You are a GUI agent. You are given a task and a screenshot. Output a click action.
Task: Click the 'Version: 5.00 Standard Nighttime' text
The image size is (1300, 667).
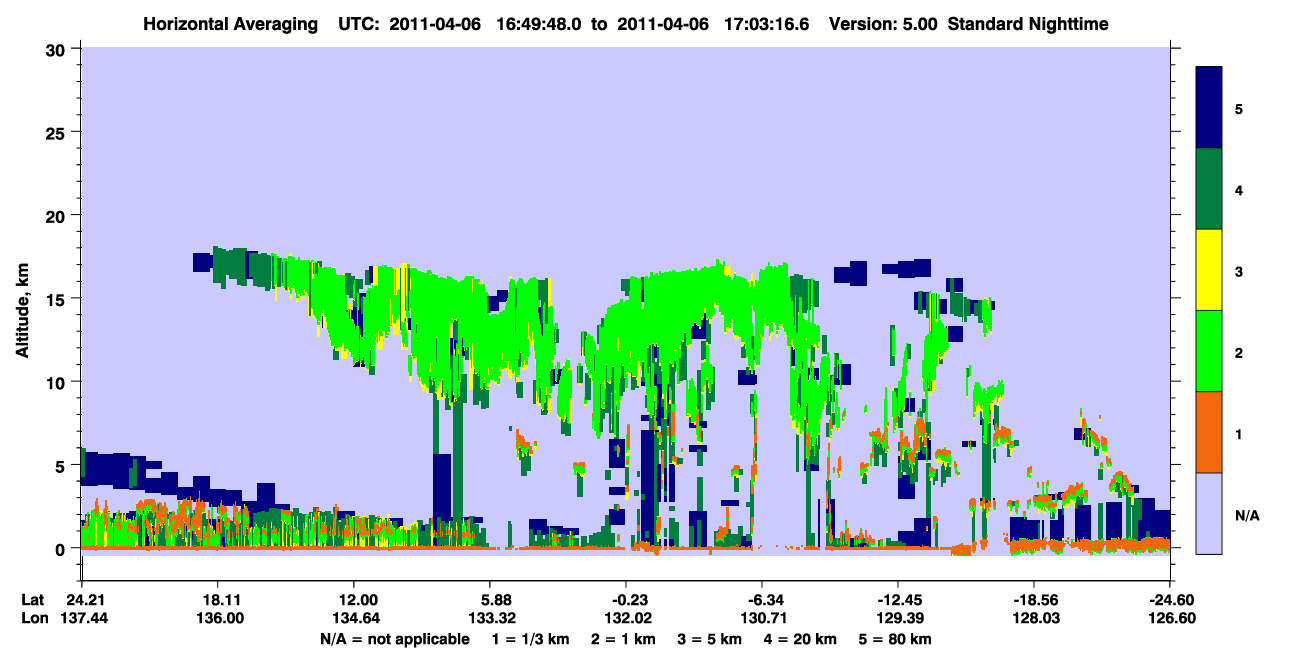pyautogui.click(x=969, y=23)
